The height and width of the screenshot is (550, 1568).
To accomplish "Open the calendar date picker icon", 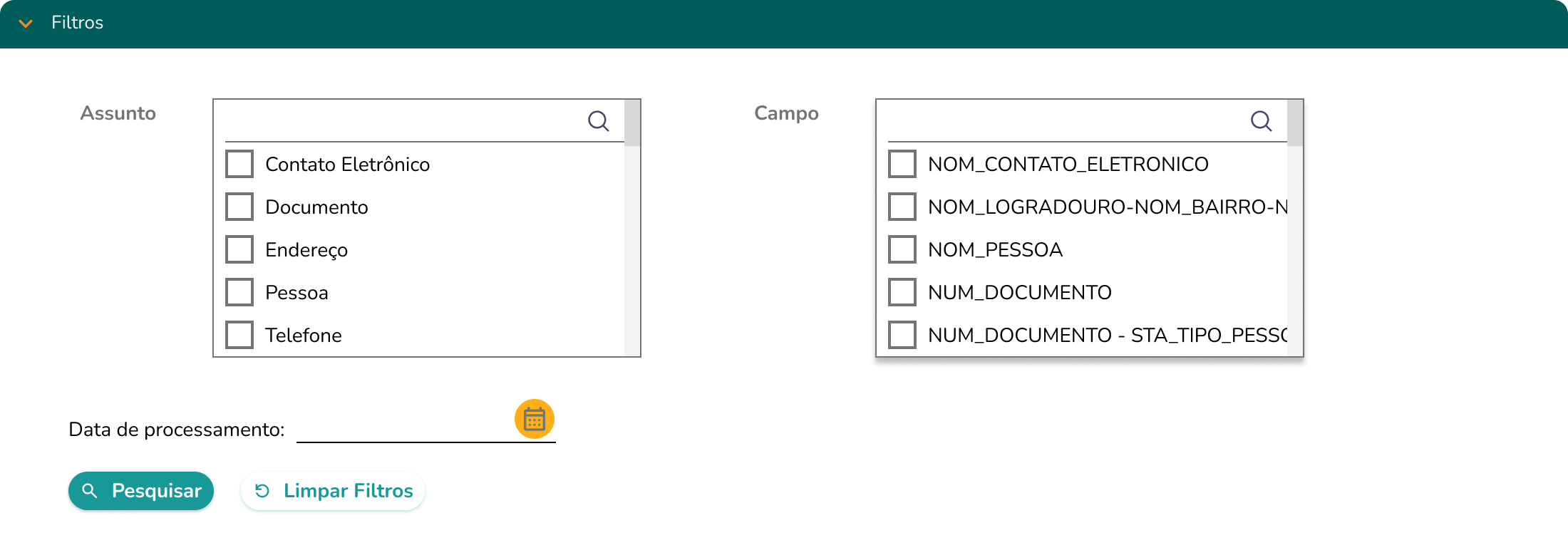I will (x=535, y=419).
